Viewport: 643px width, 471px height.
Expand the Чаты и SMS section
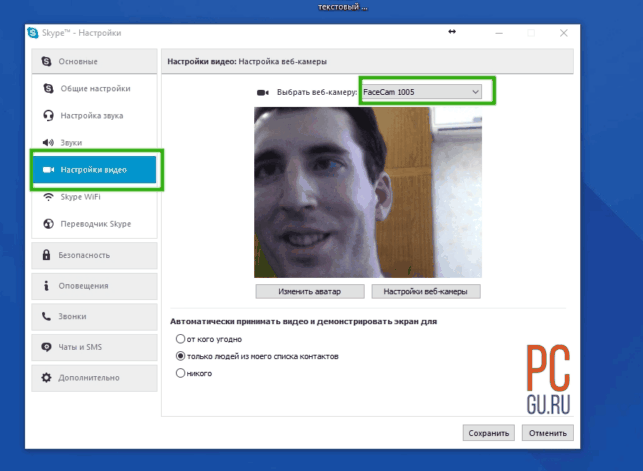click(x=94, y=347)
